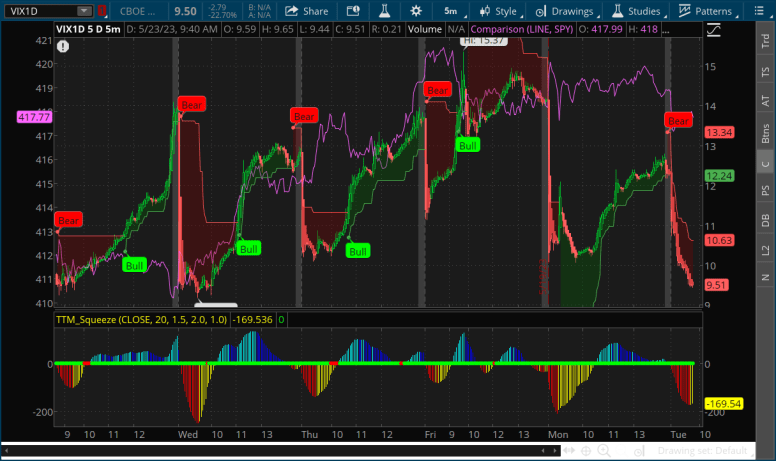Click the 10.63 red price bubble

click(x=719, y=240)
